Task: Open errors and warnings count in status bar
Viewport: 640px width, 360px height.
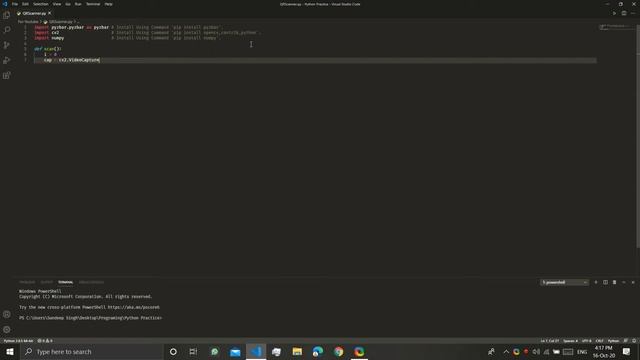Action: 45,340
